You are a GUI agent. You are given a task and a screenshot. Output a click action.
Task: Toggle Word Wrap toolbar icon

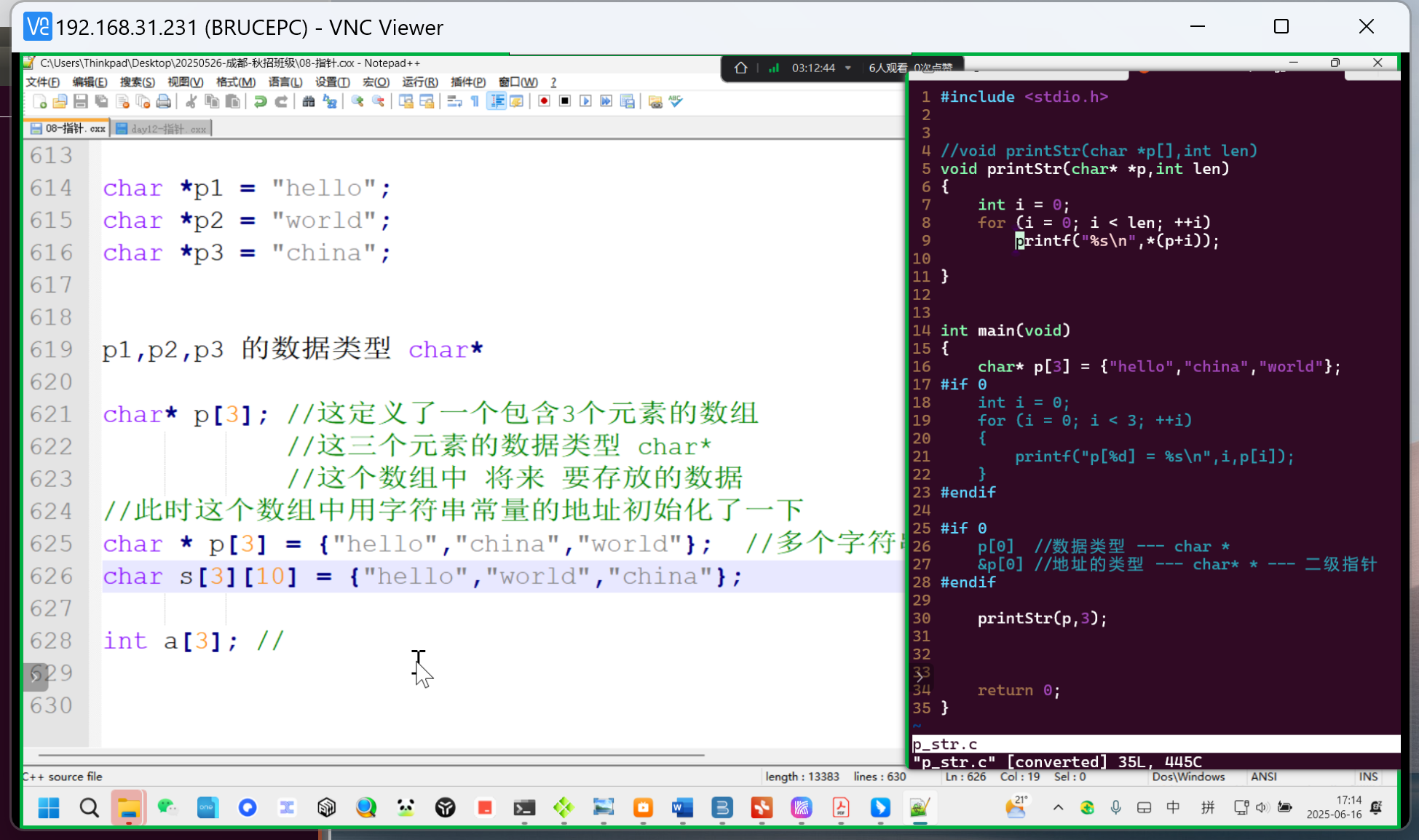click(x=454, y=101)
